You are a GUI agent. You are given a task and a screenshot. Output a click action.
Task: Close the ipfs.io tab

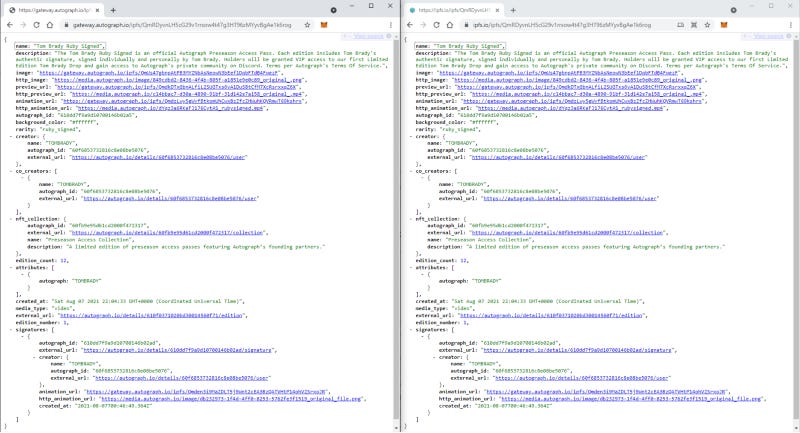click(497, 10)
